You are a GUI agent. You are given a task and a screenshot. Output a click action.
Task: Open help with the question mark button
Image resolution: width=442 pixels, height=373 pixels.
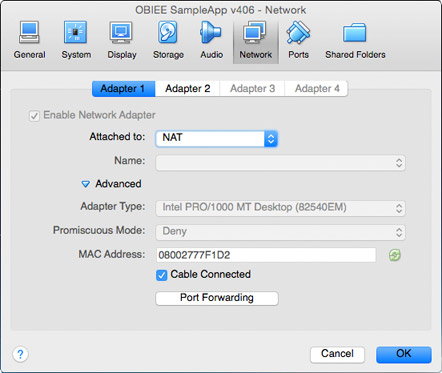pyautogui.click(x=20, y=354)
